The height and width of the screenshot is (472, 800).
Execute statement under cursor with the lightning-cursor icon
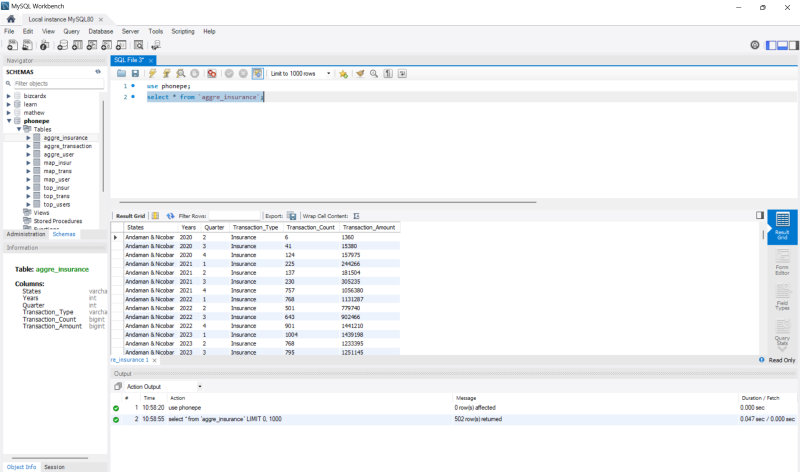coord(166,73)
